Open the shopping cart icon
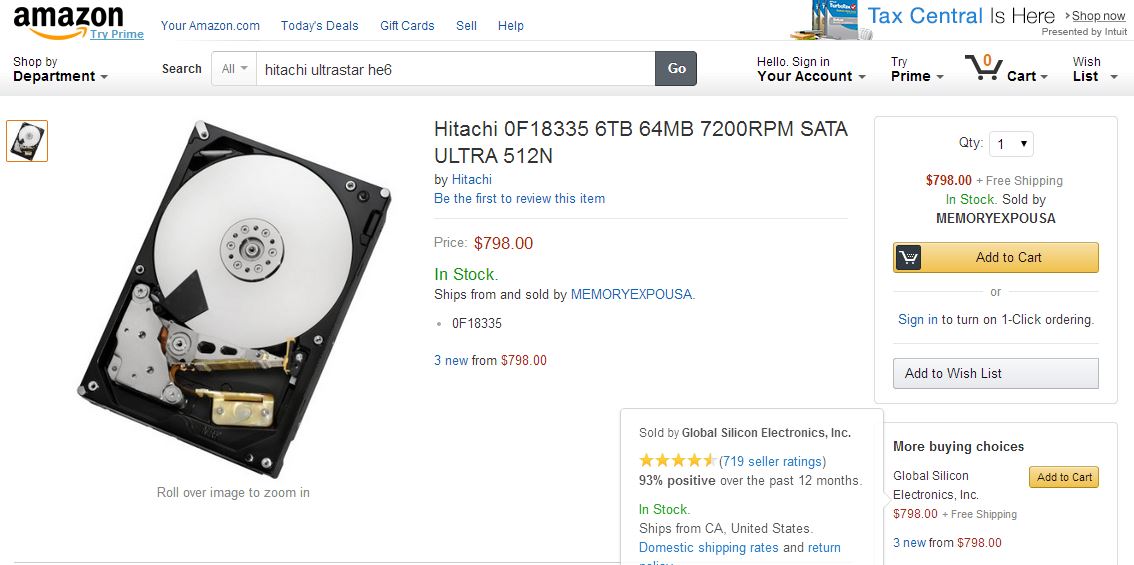Image resolution: width=1134 pixels, height=565 pixels. (984, 68)
